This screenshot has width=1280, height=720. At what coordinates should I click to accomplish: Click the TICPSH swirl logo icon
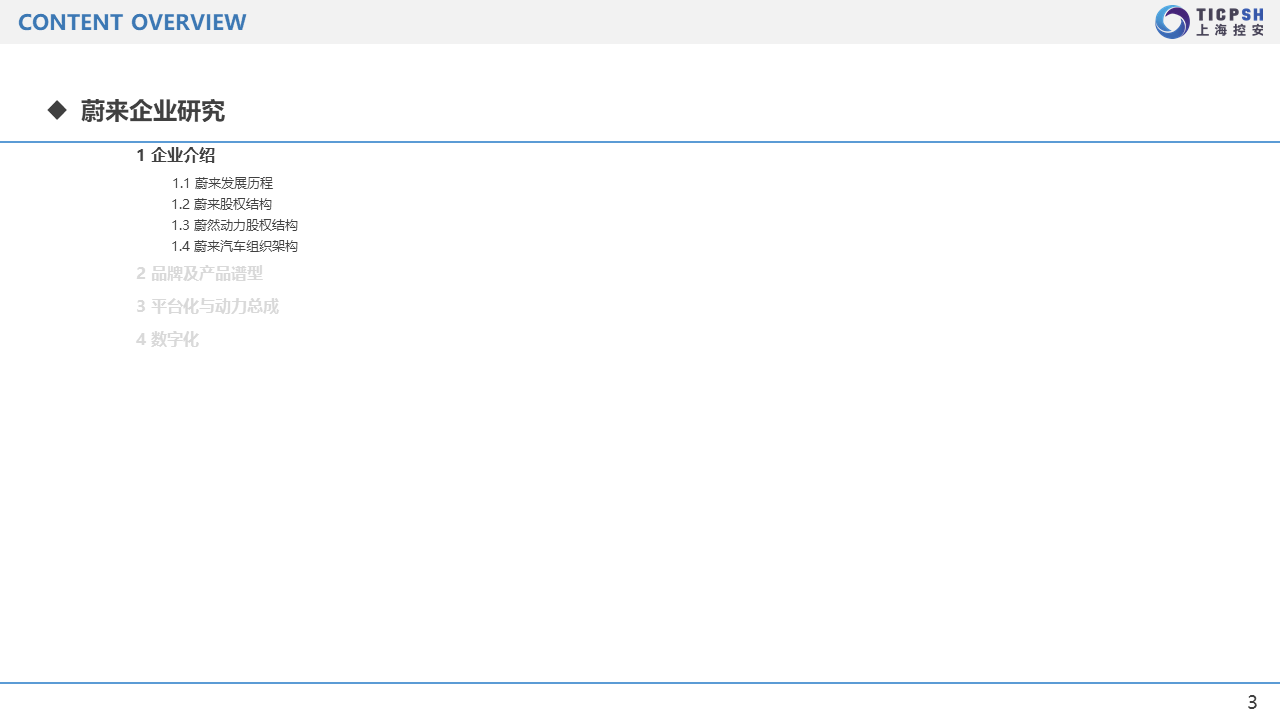[1172, 22]
